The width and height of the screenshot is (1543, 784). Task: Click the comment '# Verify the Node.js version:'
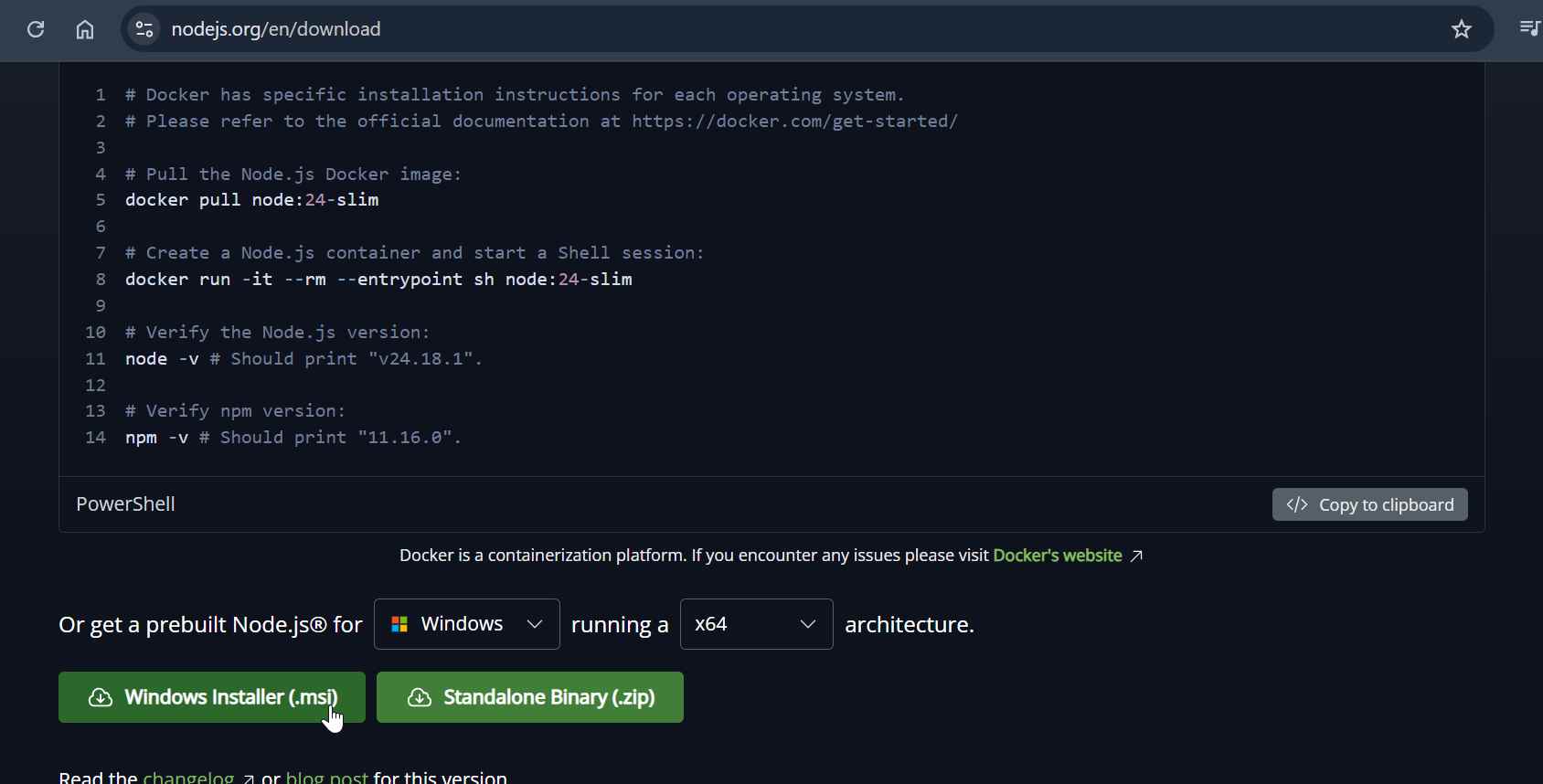click(278, 333)
